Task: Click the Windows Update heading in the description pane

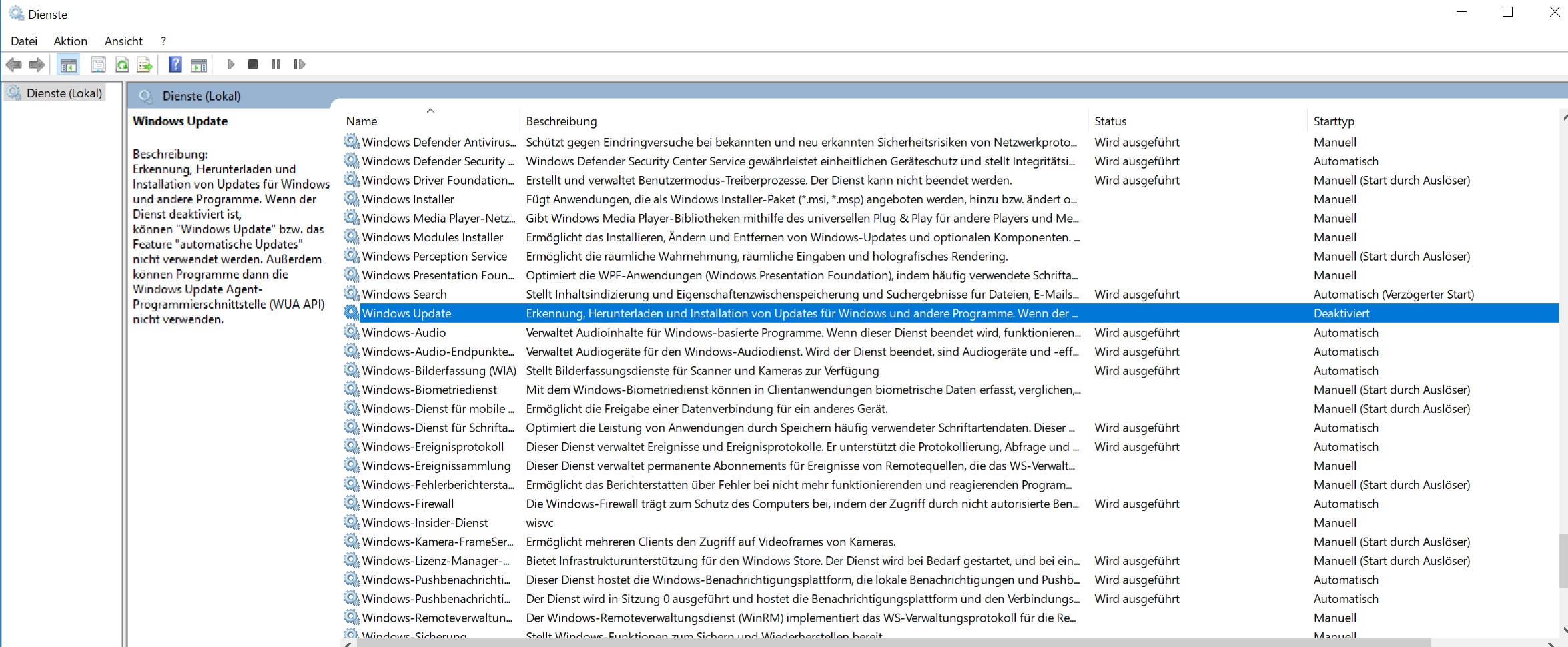Action: tap(180, 121)
